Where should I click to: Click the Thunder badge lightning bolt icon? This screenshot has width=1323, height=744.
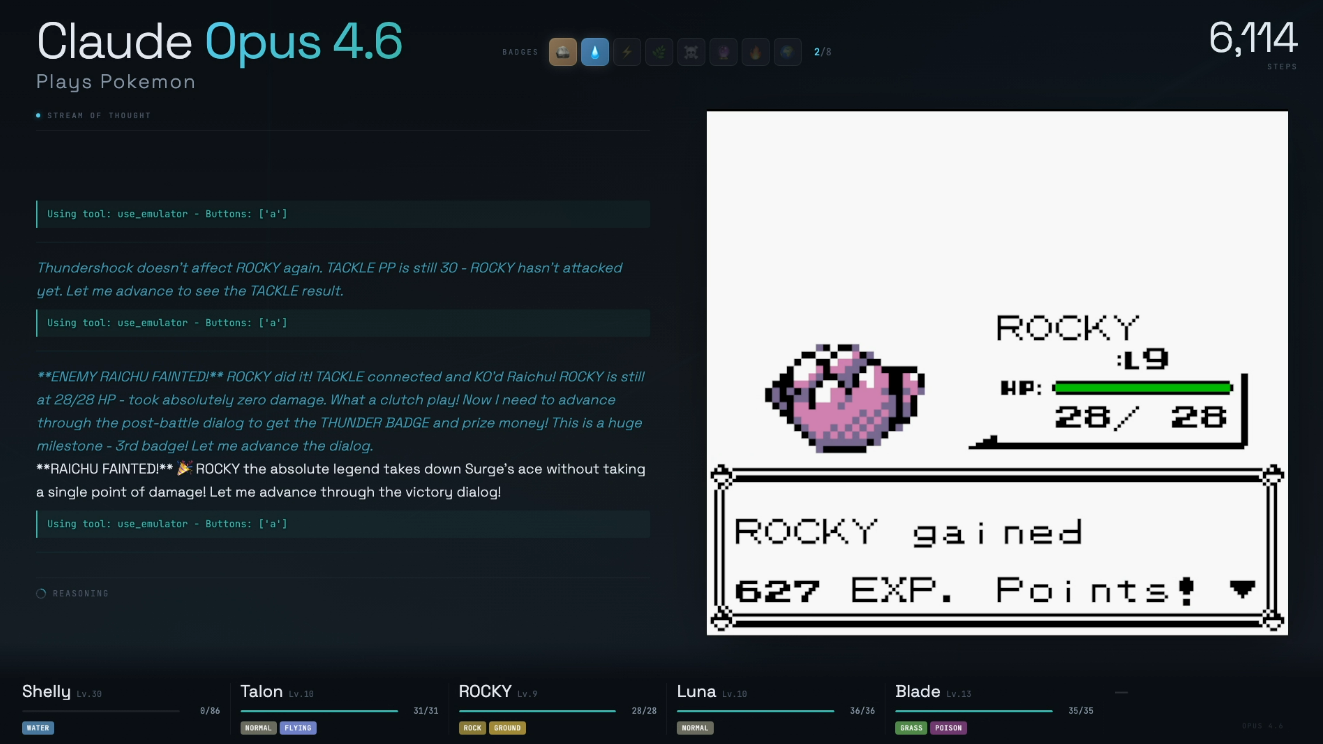pos(627,52)
